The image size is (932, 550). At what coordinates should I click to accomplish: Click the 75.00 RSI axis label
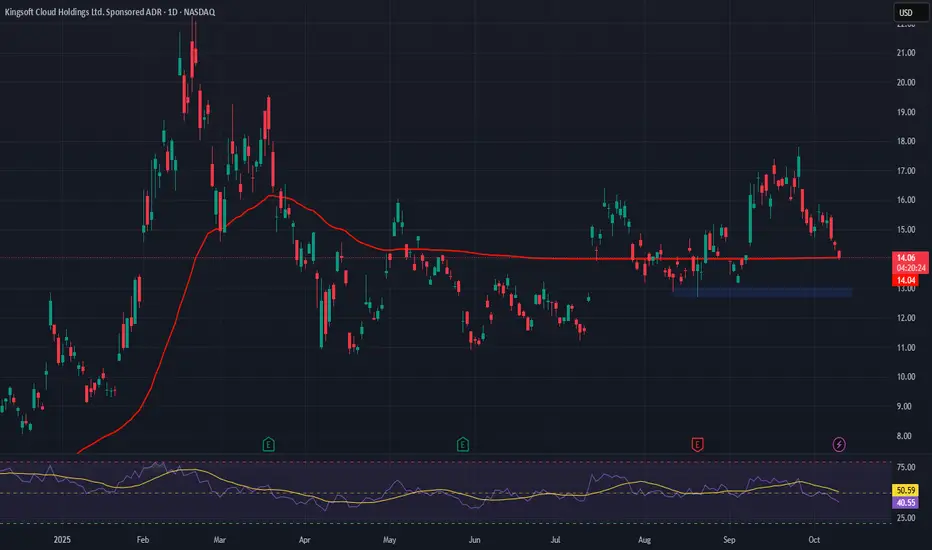coord(906,467)
